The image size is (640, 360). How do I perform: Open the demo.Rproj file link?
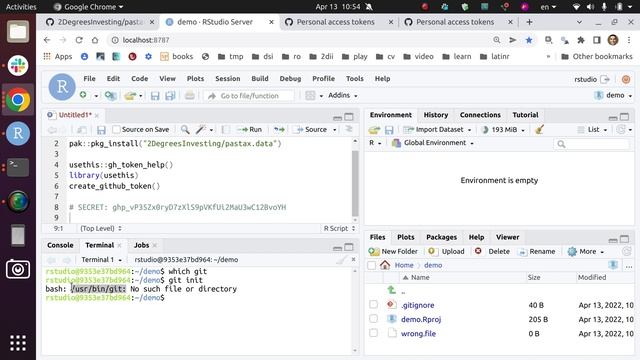(x=421, y=319)
